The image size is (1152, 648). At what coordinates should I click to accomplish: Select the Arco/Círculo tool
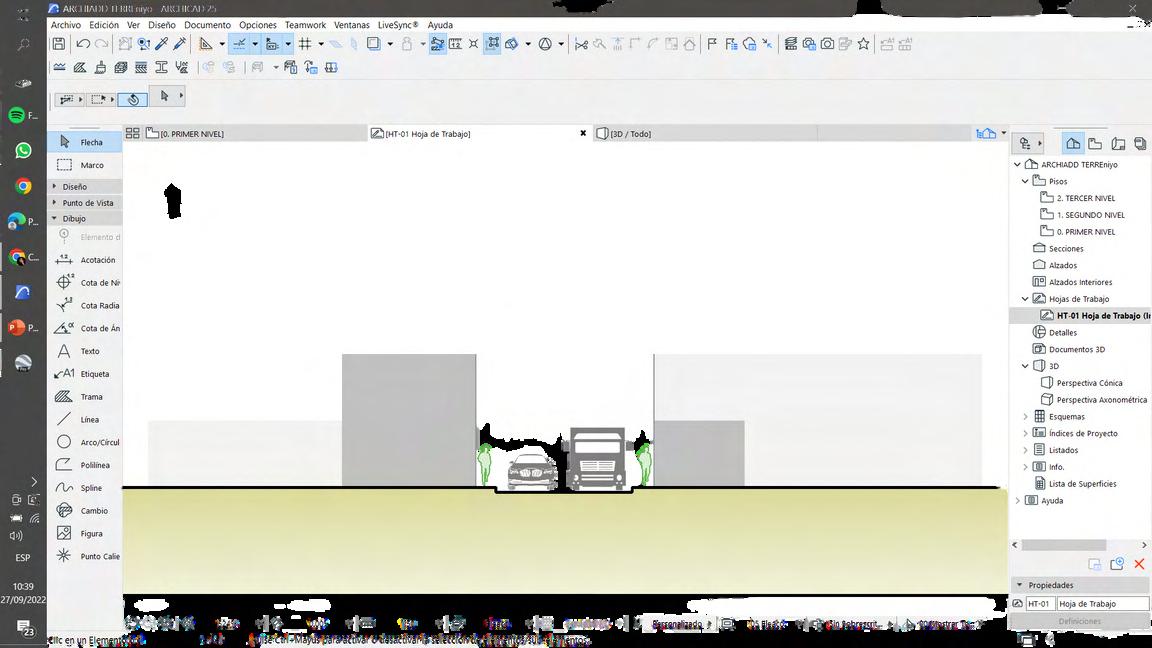tap(87, 442)
